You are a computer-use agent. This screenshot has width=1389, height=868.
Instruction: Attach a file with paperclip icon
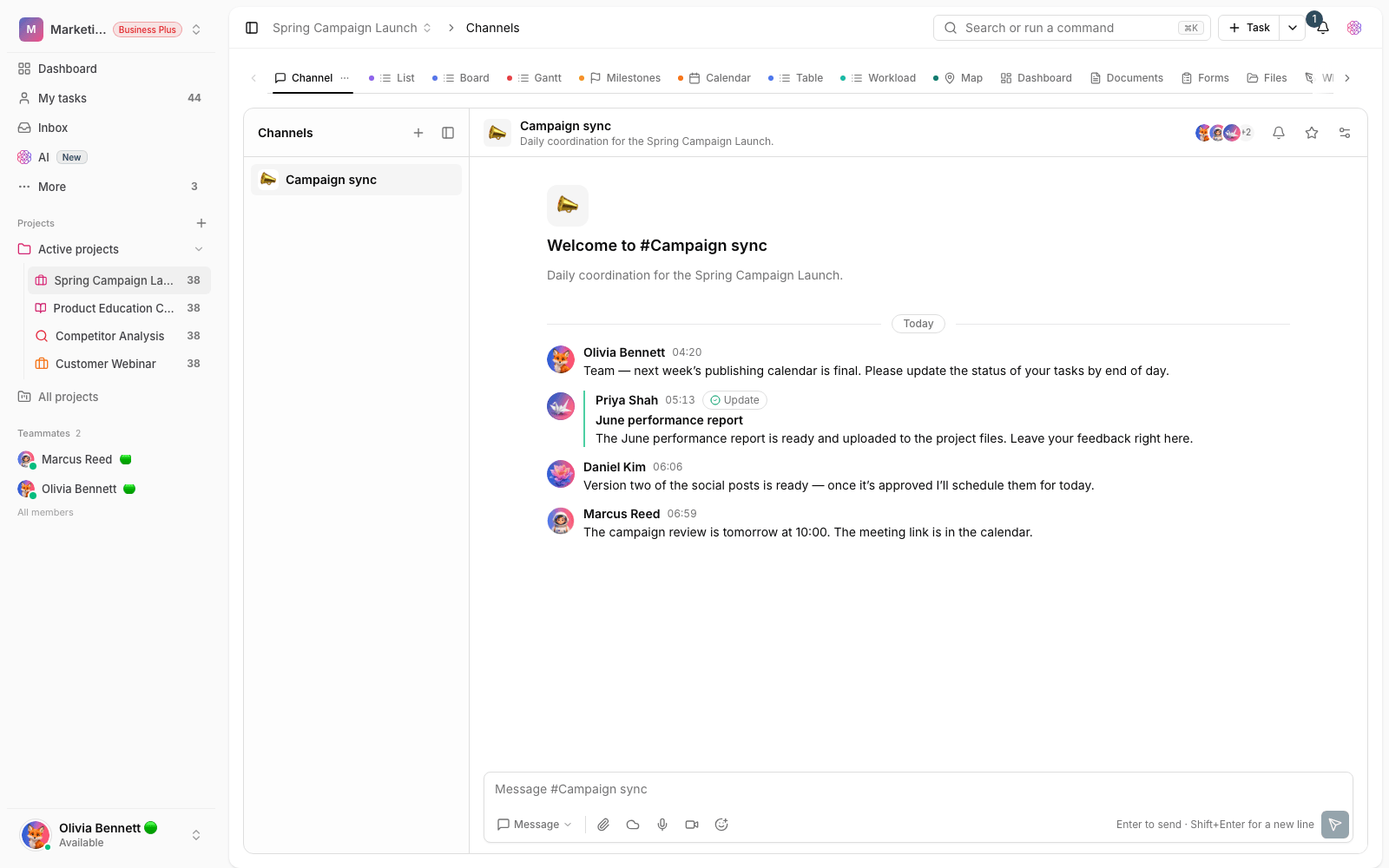(603, 825)
